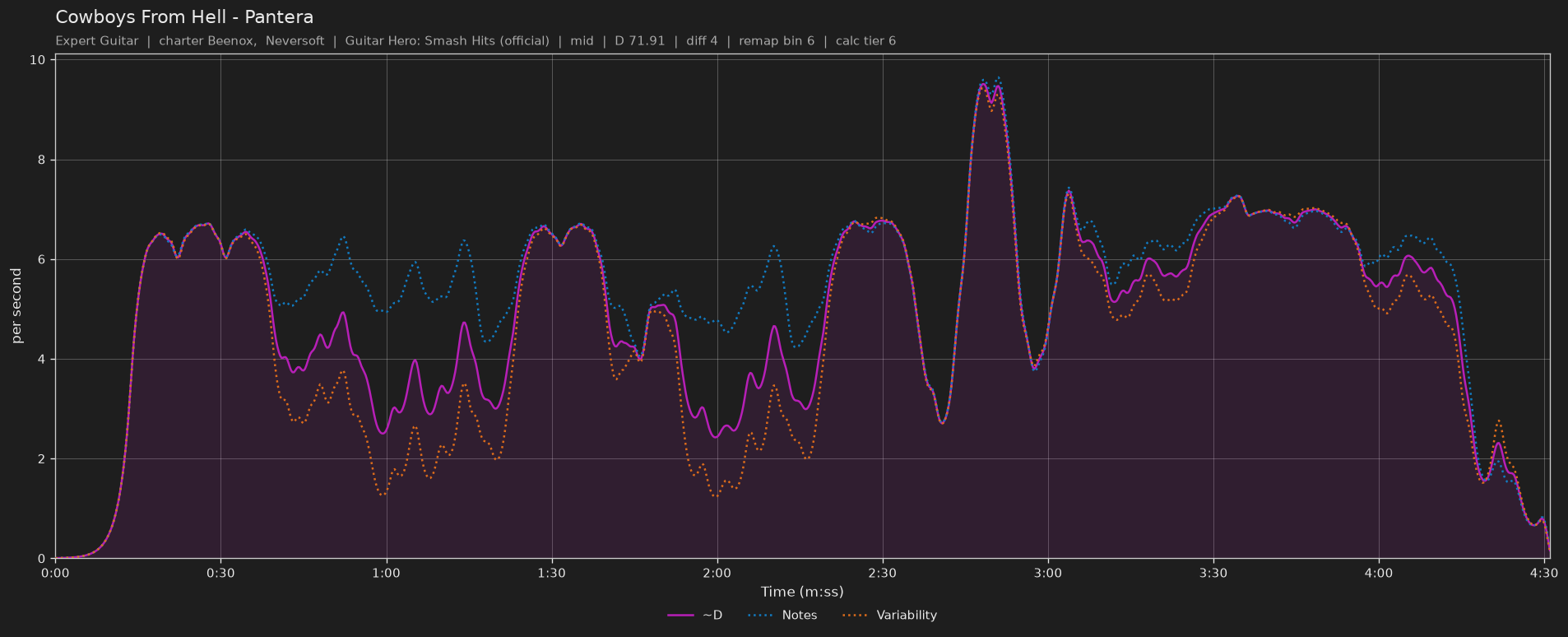Click the '4:00' x-axis tick label

(1379, 574)
